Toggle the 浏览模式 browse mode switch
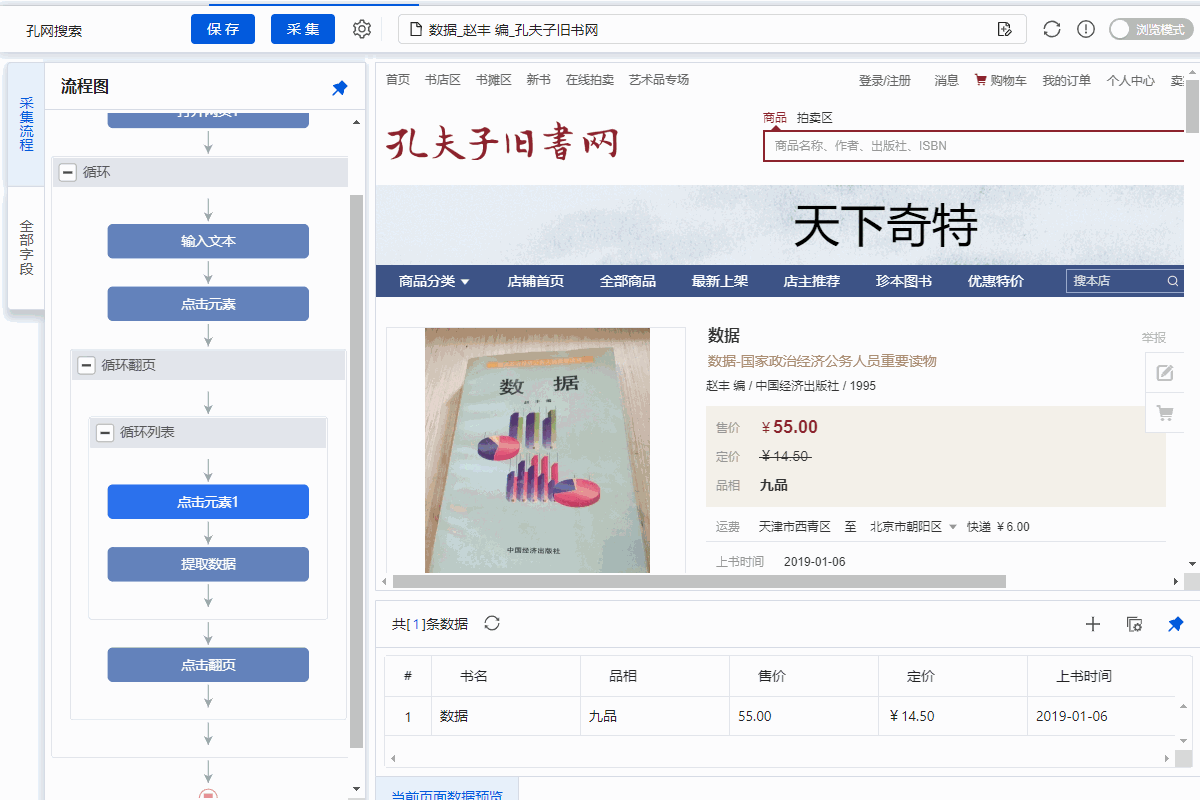Viewport: 1200px width, 800px height. coord(1151,29)
